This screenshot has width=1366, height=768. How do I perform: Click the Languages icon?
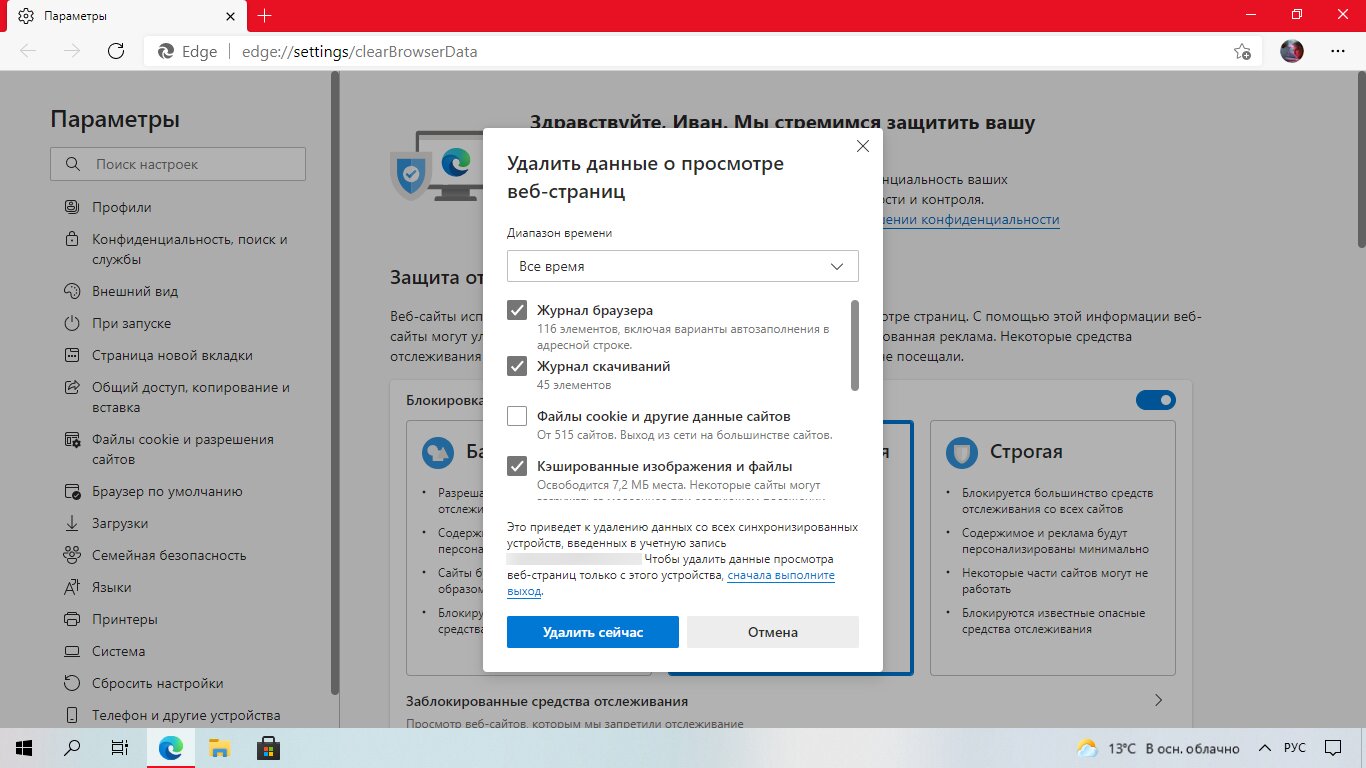(72, 587)
